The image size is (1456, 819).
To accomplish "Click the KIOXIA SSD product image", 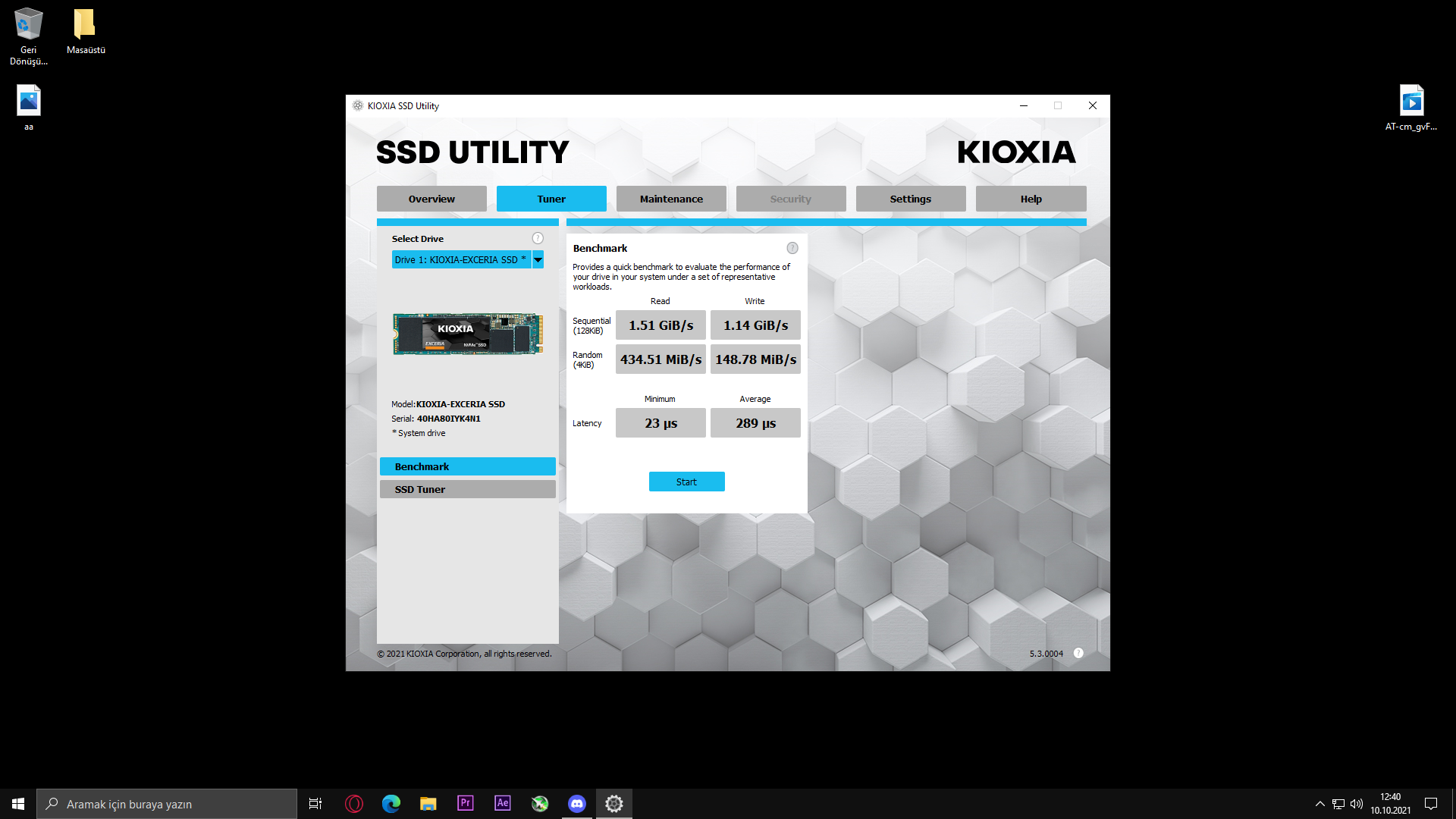I will tap(468, 334).
